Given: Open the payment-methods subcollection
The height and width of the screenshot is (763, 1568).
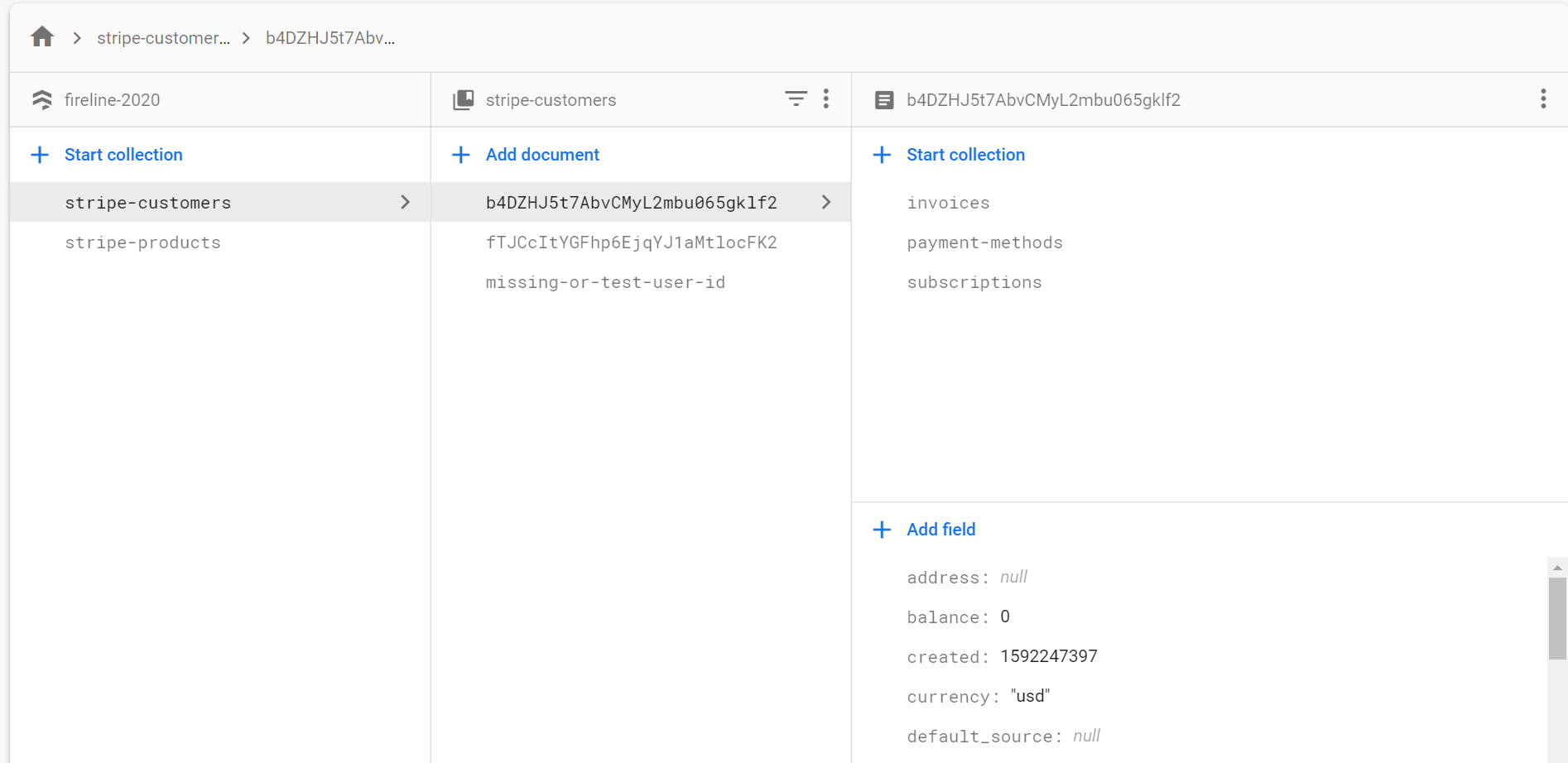Looking at the screenshot, I should click(984, 242).
